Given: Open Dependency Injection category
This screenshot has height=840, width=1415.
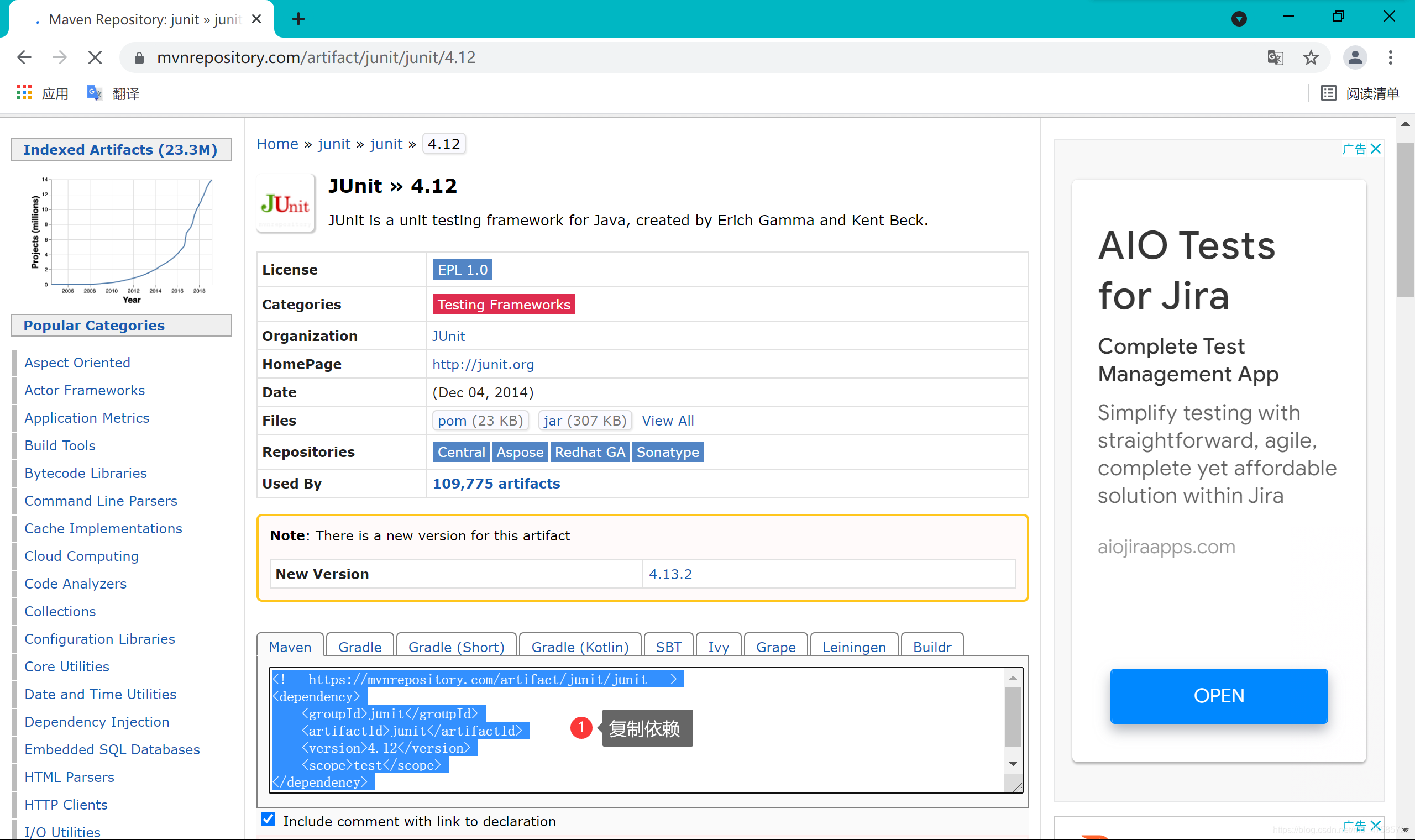Looking at the screenshot, I should tap(97, 722).
